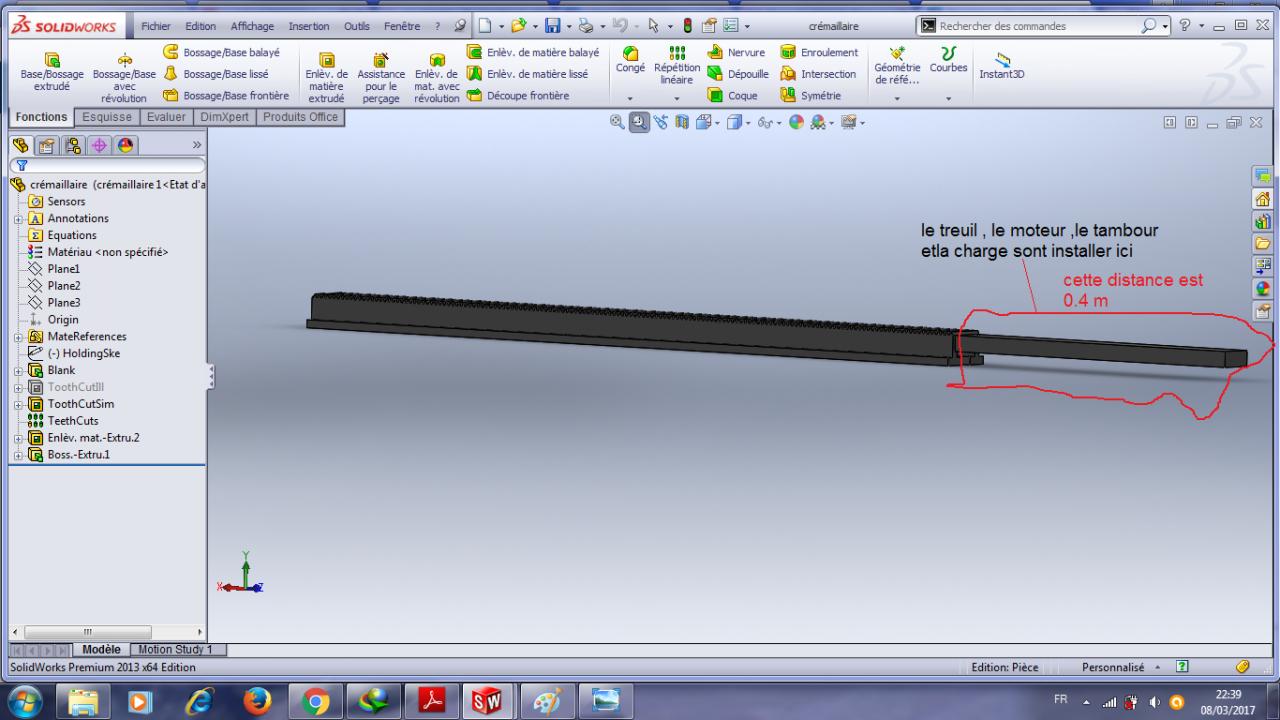1280x720 pixels.
Task: Select the Intersection tool
Action: 818,74
